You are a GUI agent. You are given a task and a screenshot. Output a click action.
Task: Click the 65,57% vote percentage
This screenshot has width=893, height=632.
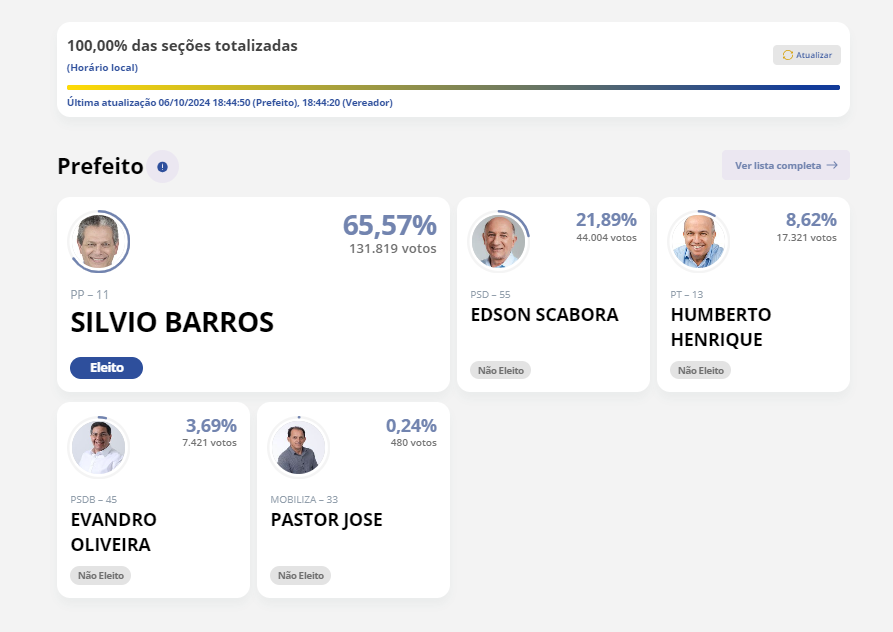389,225
